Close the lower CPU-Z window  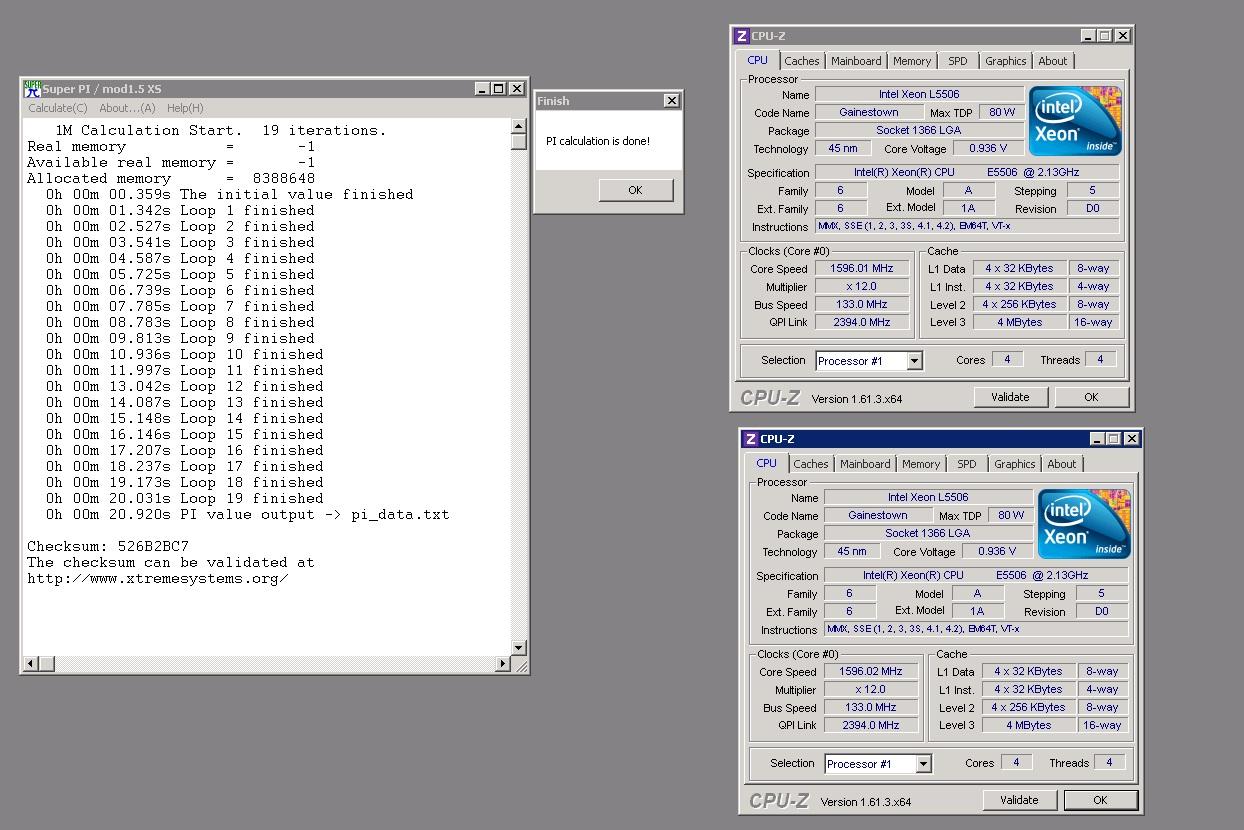(1131, 439)
